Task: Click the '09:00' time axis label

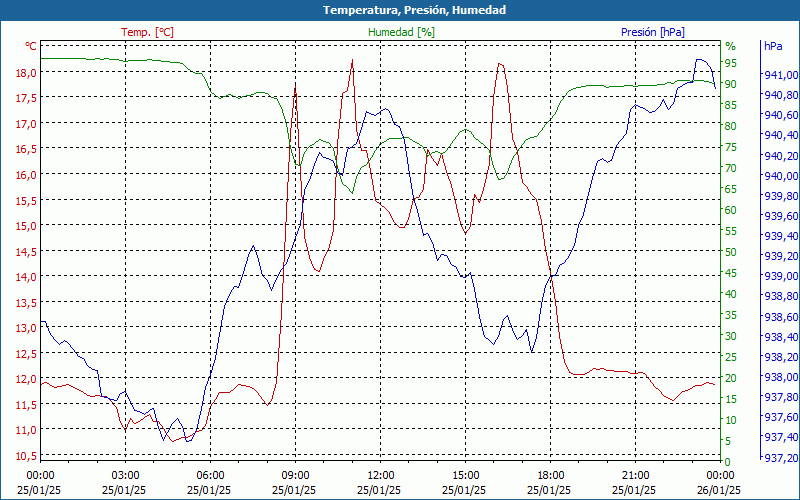Action: coord(295,476)
